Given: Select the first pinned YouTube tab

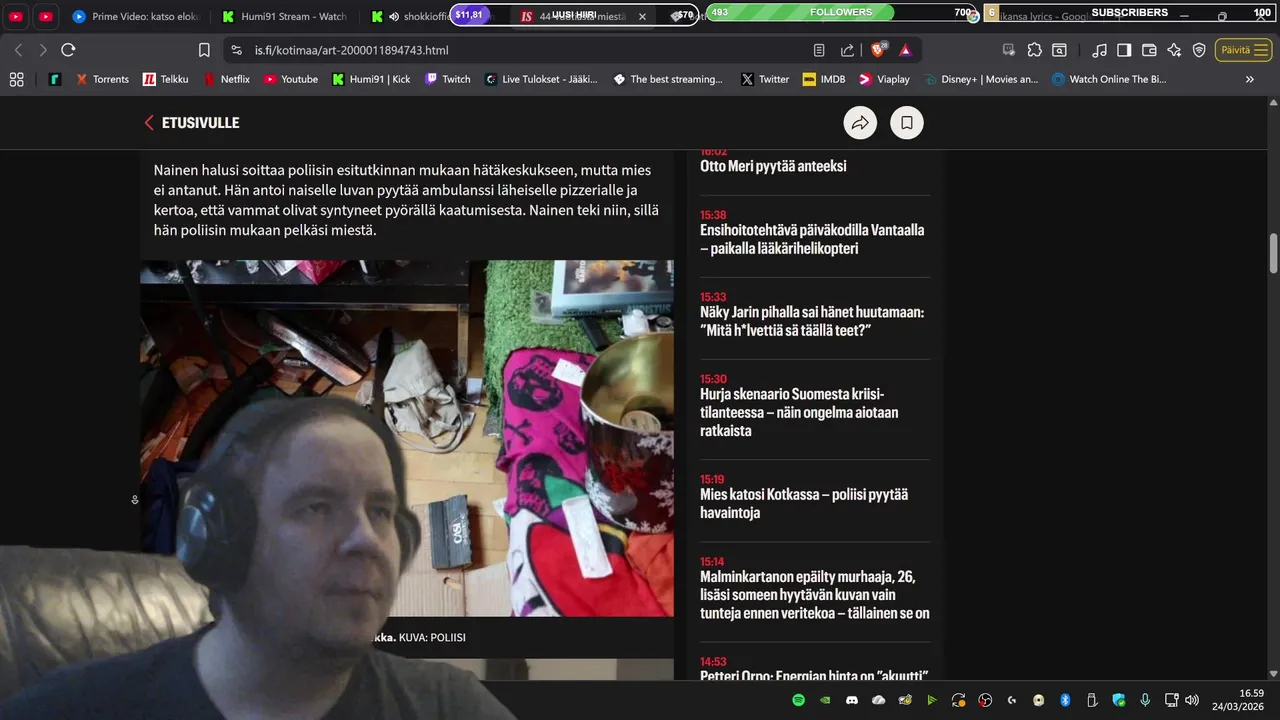Looking at the screenshot, I should point(16,17).
